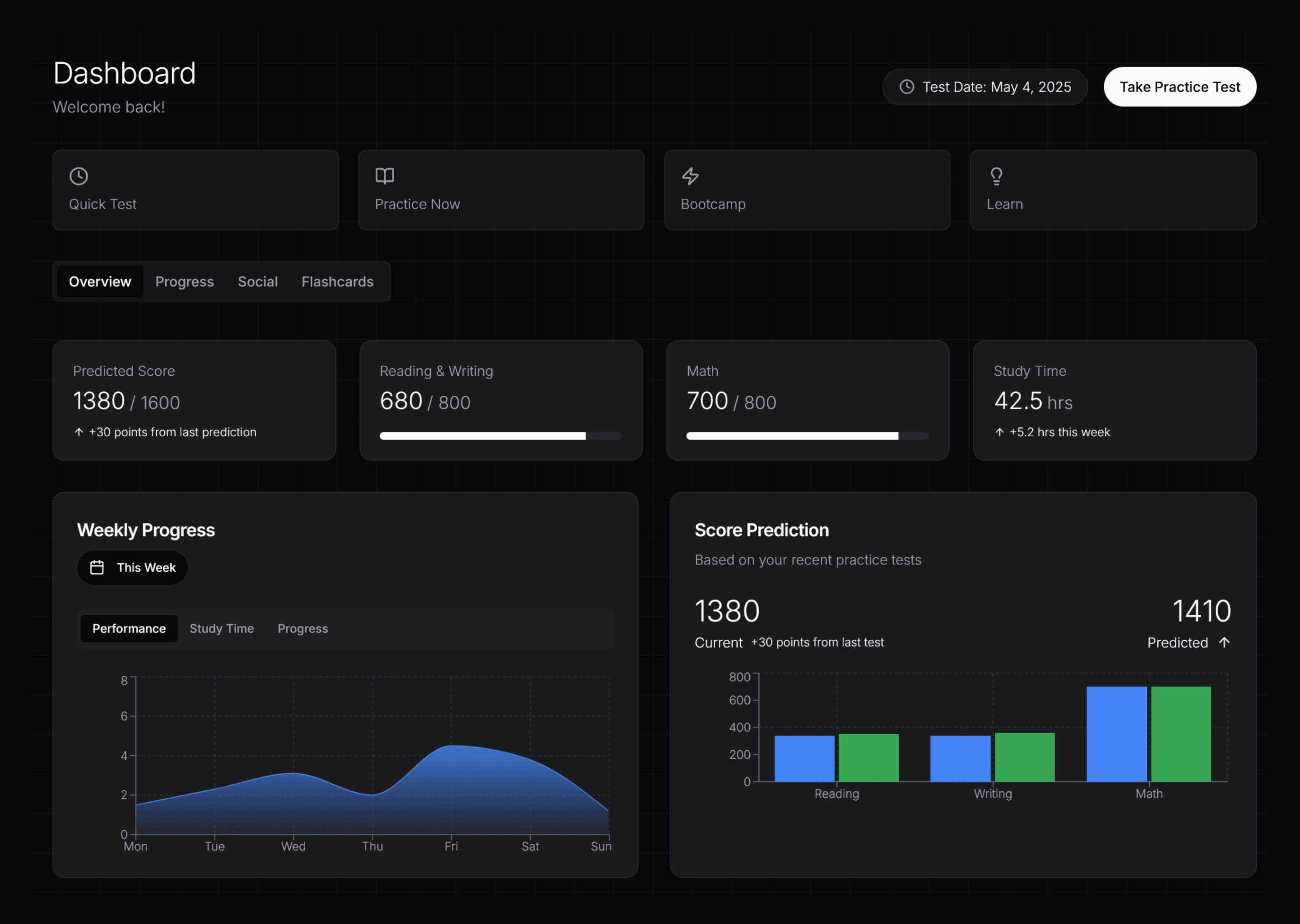Viewport: 1300px width, 924px height.
Task: Click the green Reading bar in Score Prediction
Action: click(868, 758)
